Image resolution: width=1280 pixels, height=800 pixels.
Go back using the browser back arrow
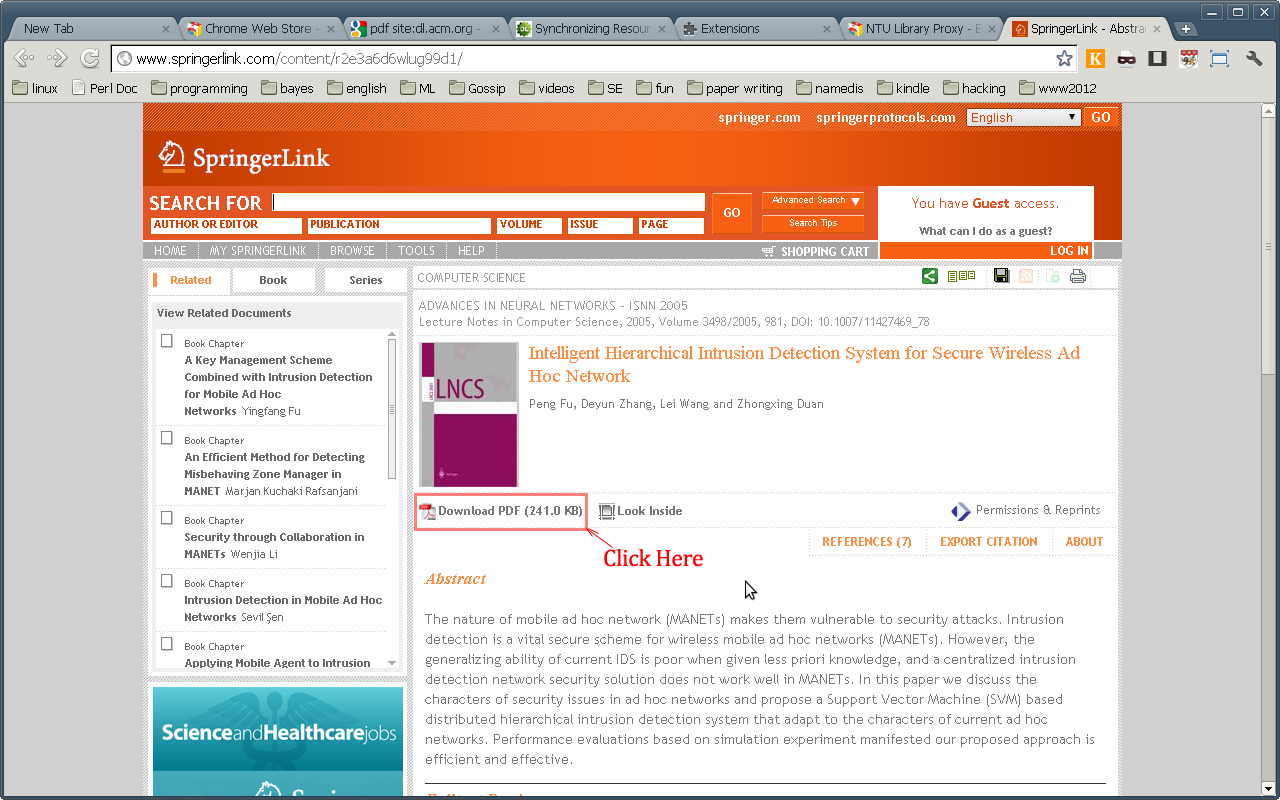point(24,59)
